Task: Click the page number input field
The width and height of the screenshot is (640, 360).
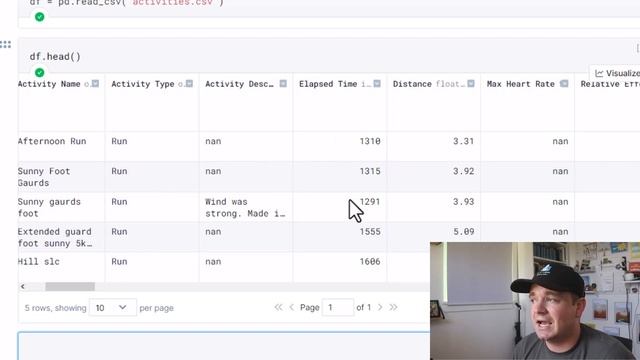Action: click(338, 307)
